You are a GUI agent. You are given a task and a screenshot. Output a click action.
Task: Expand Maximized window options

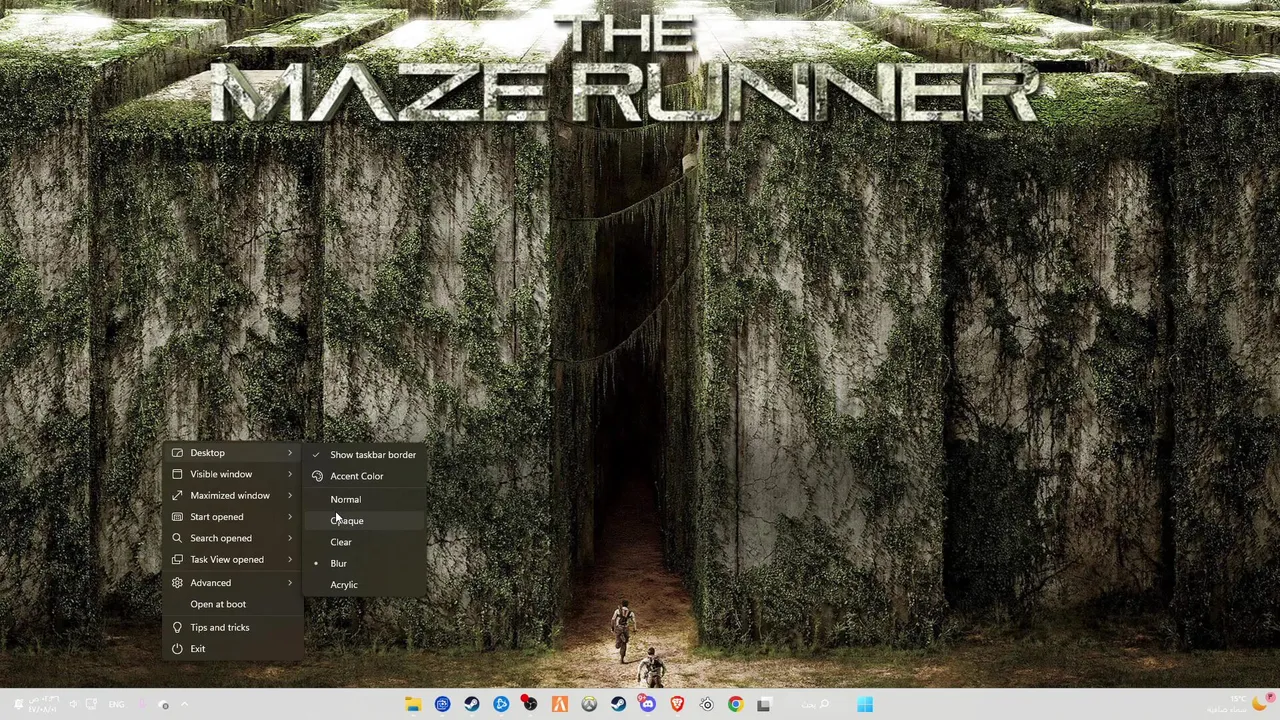coord(234,495)
